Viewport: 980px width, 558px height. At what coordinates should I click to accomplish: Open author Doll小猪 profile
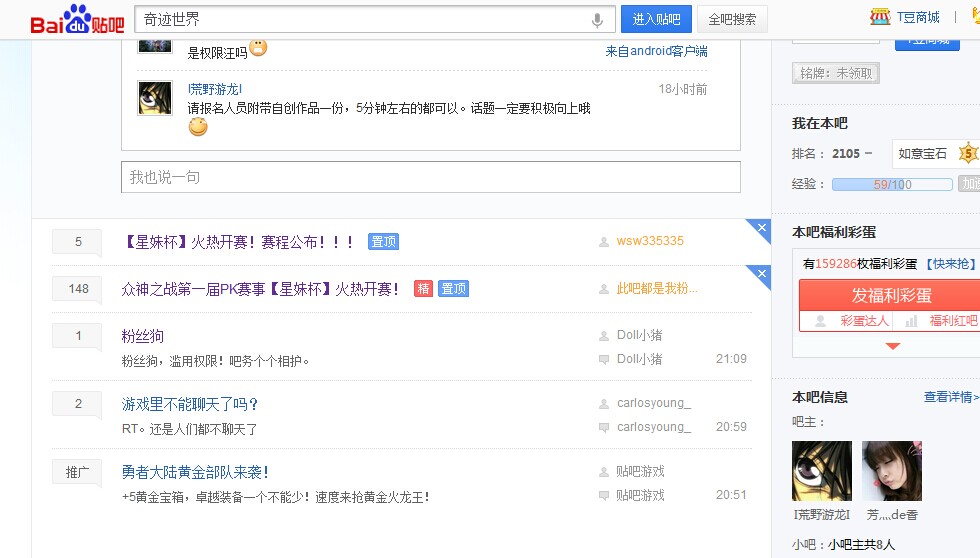[639, 335]
